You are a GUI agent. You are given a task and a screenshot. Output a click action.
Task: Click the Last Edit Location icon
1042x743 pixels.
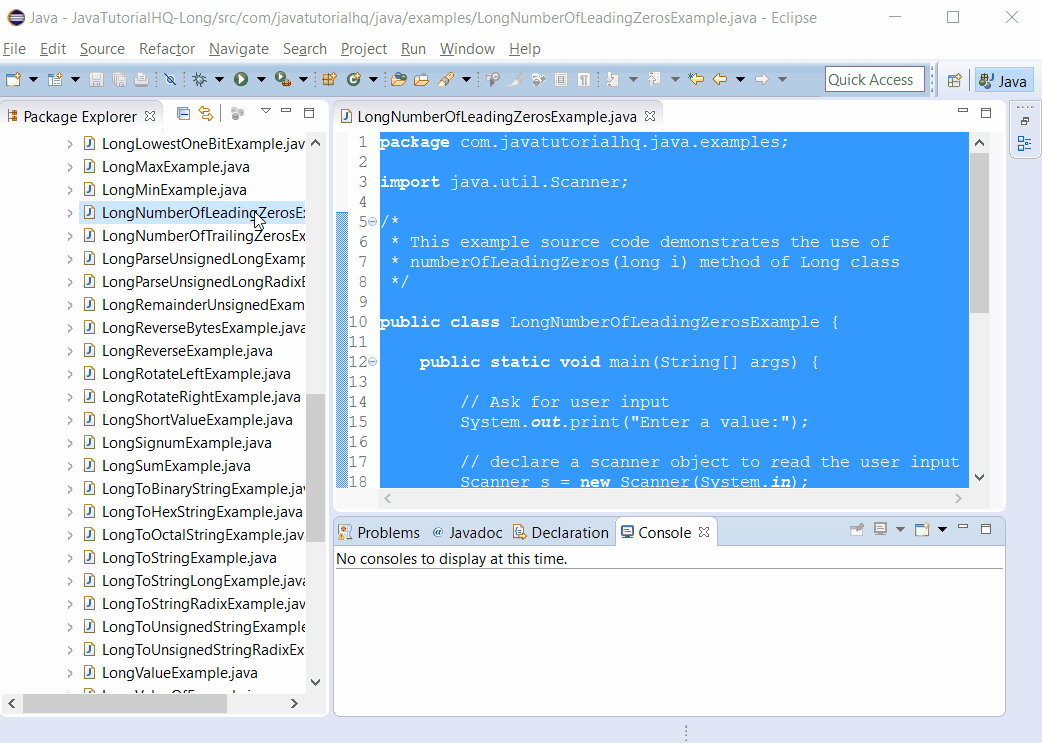pos(696,80)
